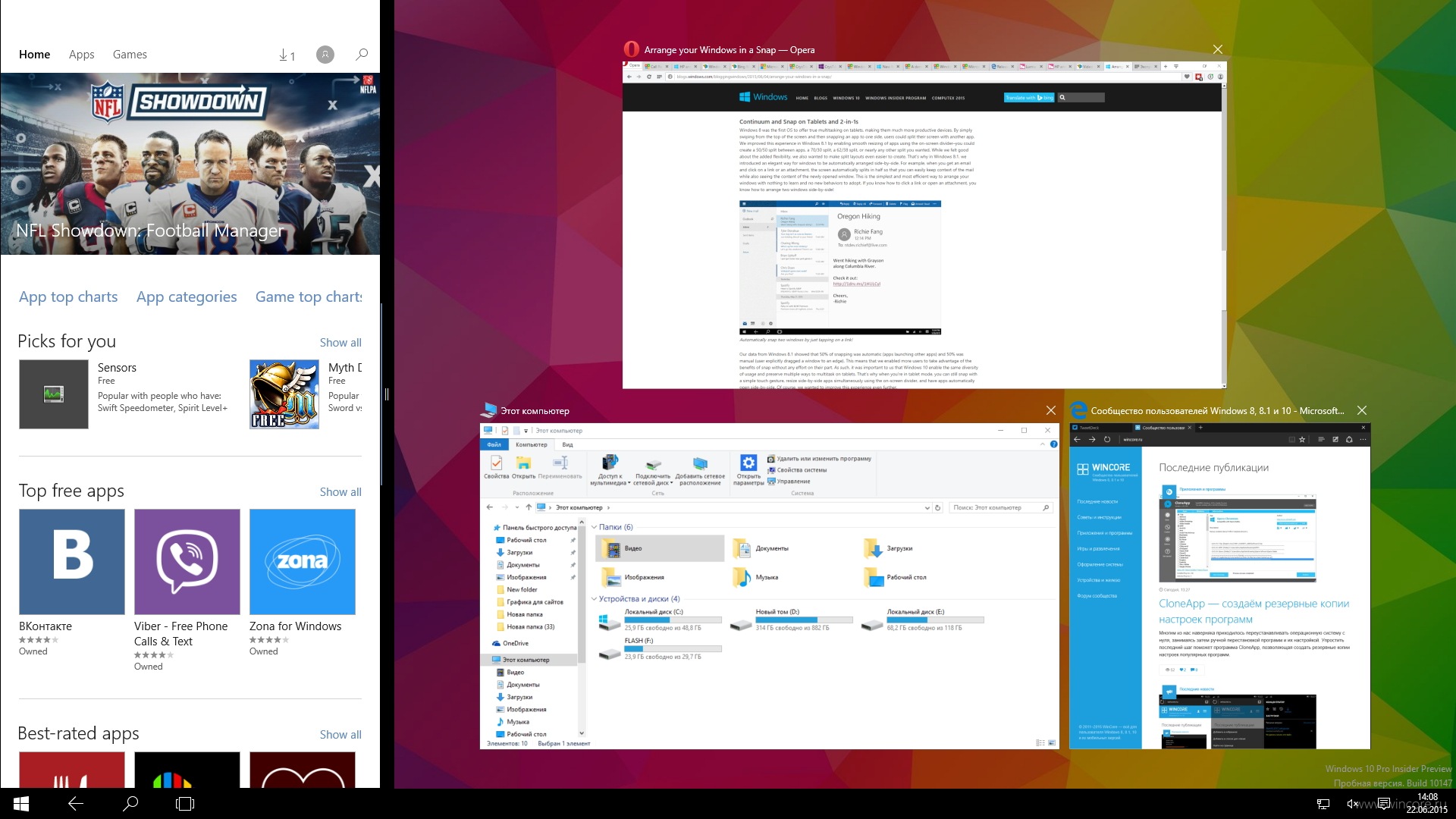Open the Вид ribbon tab in Explorer
Viewport: 1456px width, 819px height.
567,444
